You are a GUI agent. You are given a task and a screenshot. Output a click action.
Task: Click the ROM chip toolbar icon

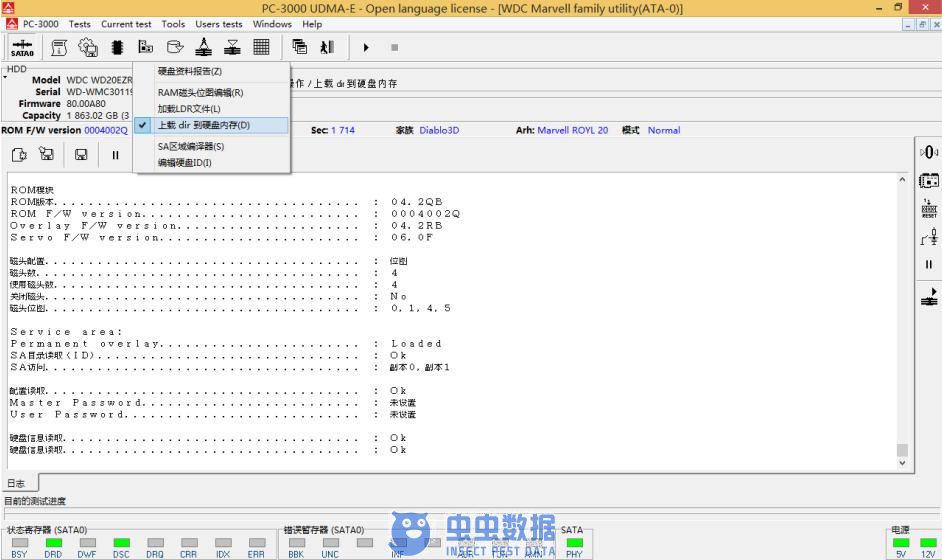tap(117, 47)
